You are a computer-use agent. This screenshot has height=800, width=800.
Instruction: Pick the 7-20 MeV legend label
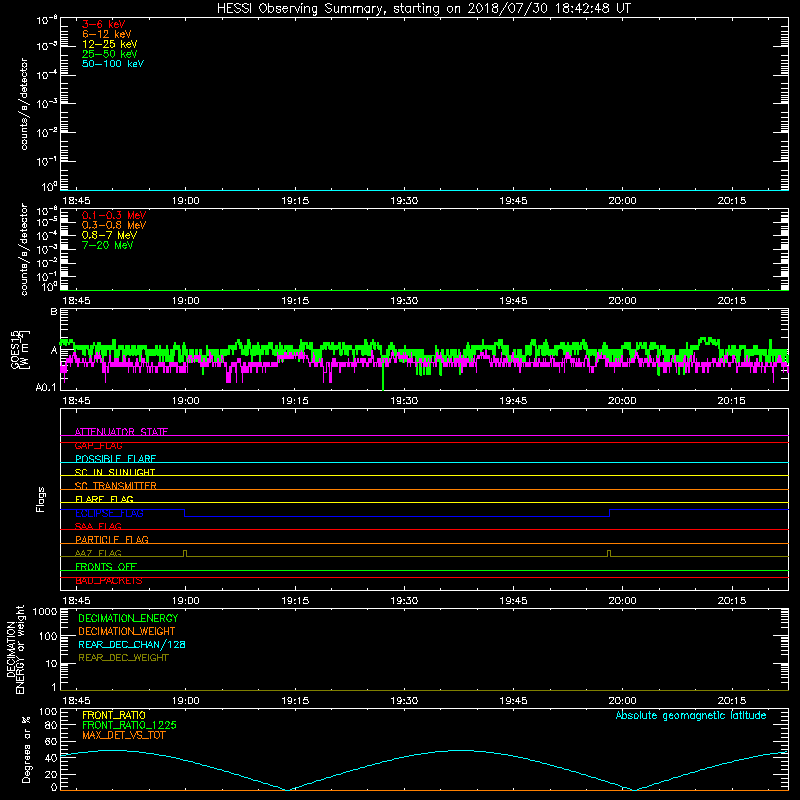(x=107, y=245)
